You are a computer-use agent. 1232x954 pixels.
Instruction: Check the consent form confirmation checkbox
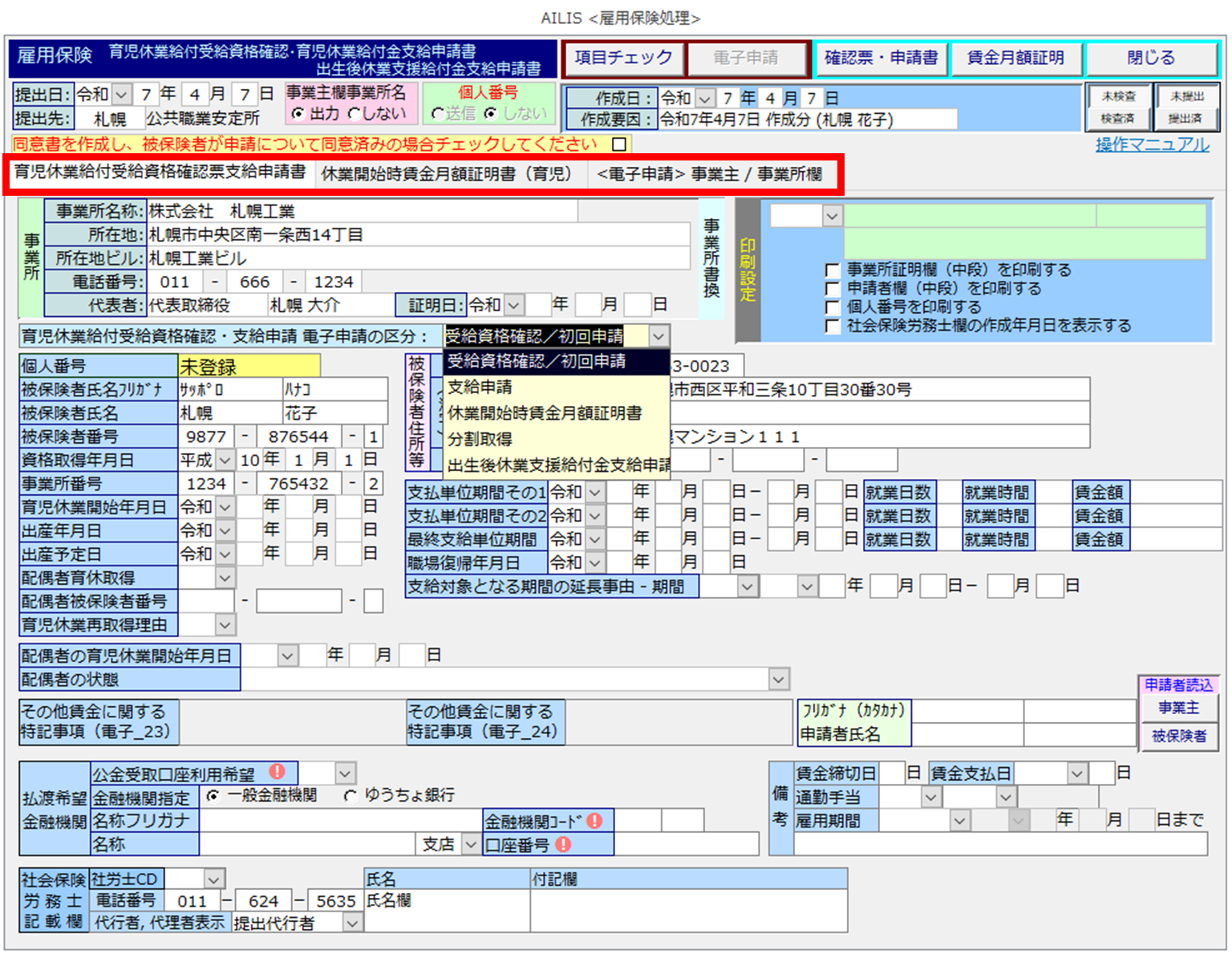pos(619,144)
